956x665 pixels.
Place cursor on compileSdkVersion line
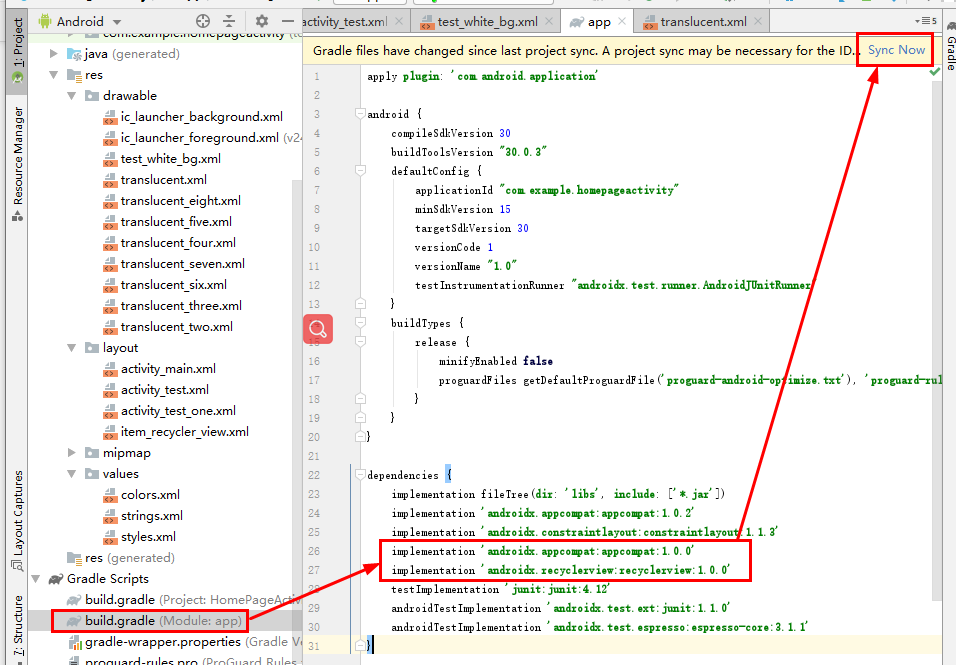[451, 133]
